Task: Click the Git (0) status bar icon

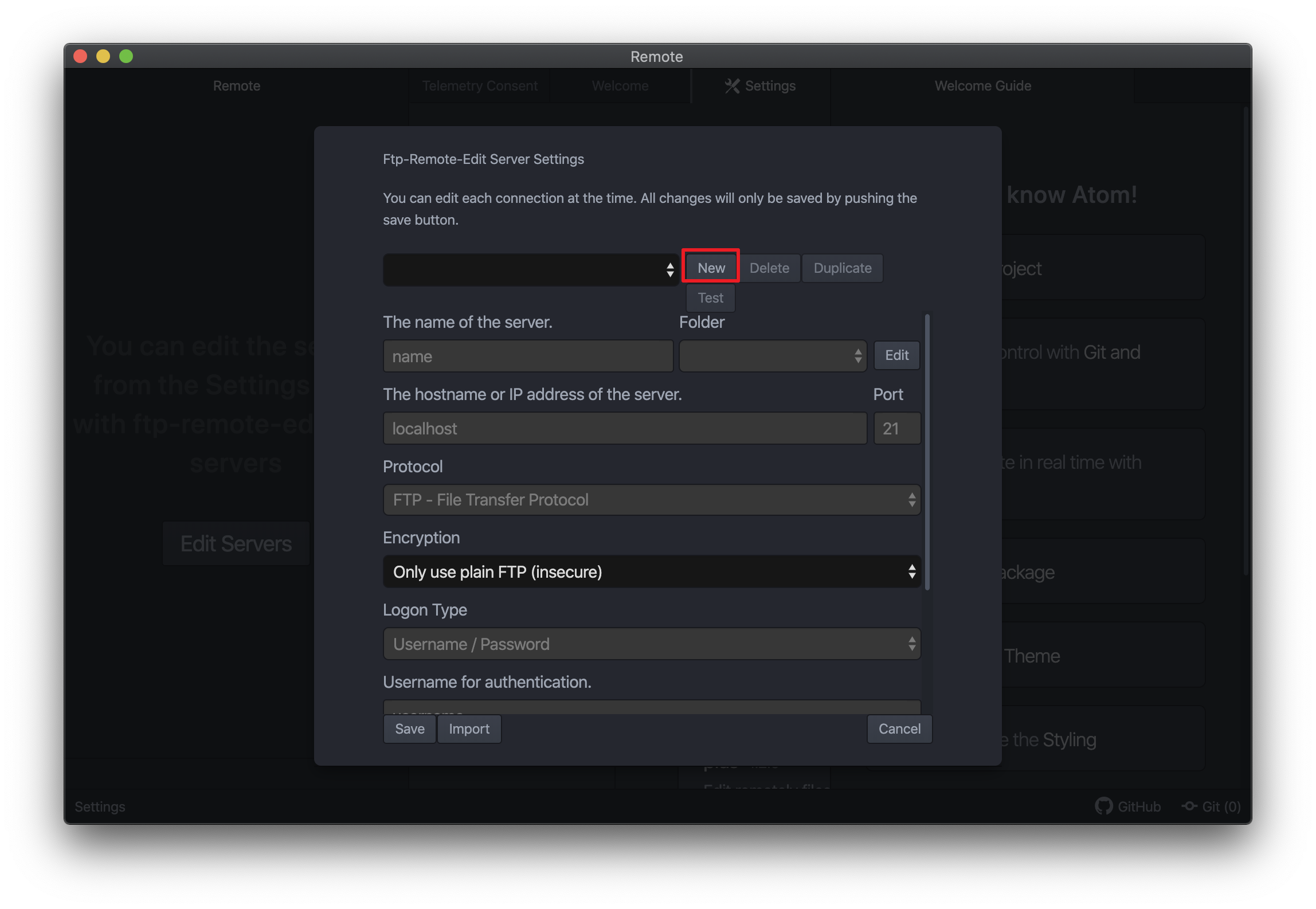Action: pos(1189,806)
